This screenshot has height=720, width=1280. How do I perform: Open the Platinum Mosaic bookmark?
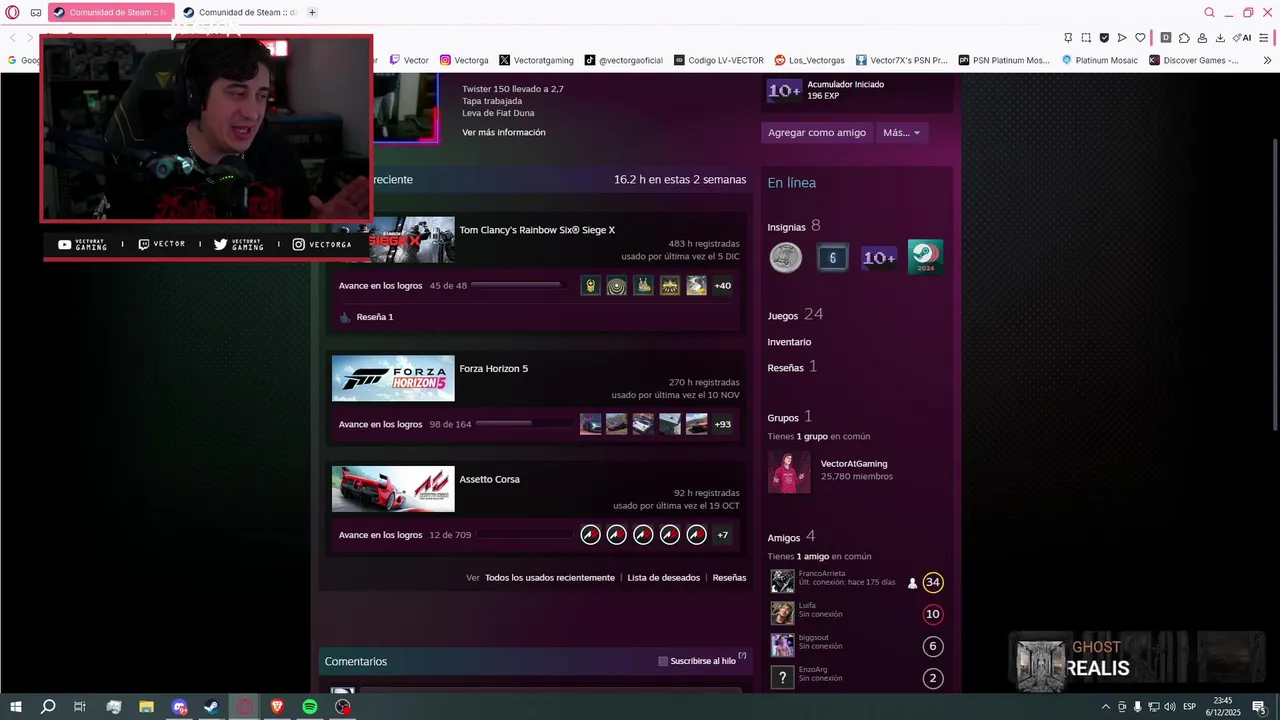coord(1099,60)
